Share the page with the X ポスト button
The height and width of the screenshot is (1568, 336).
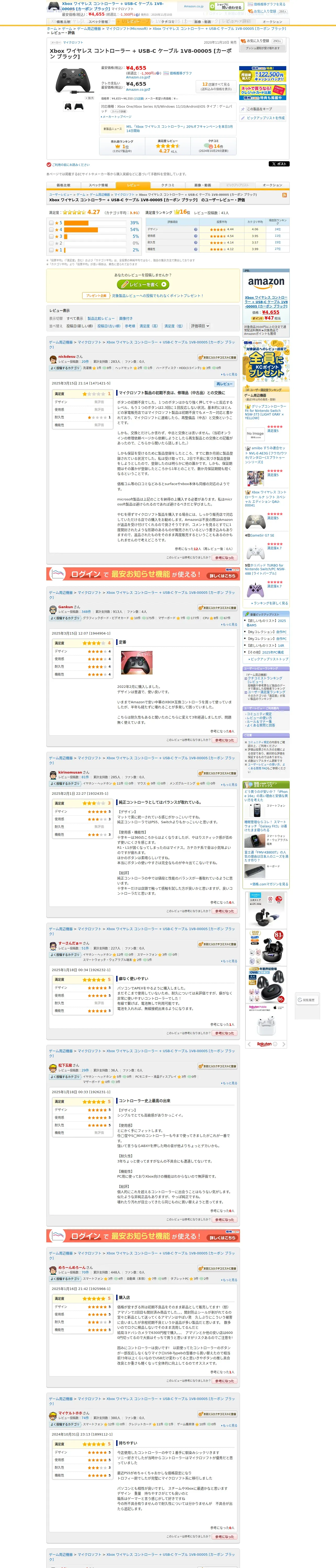click(279, 164)
